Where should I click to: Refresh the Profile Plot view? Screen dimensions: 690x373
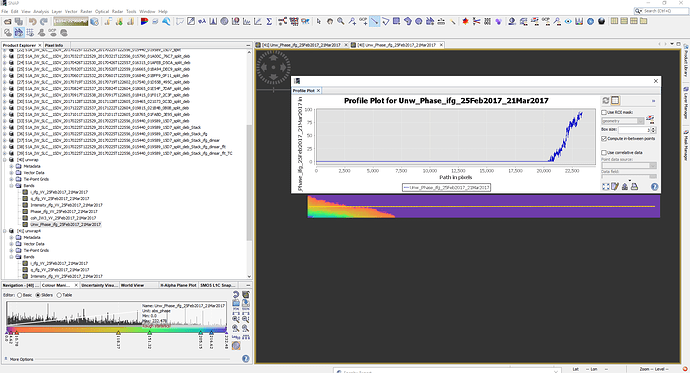point(606,101)
